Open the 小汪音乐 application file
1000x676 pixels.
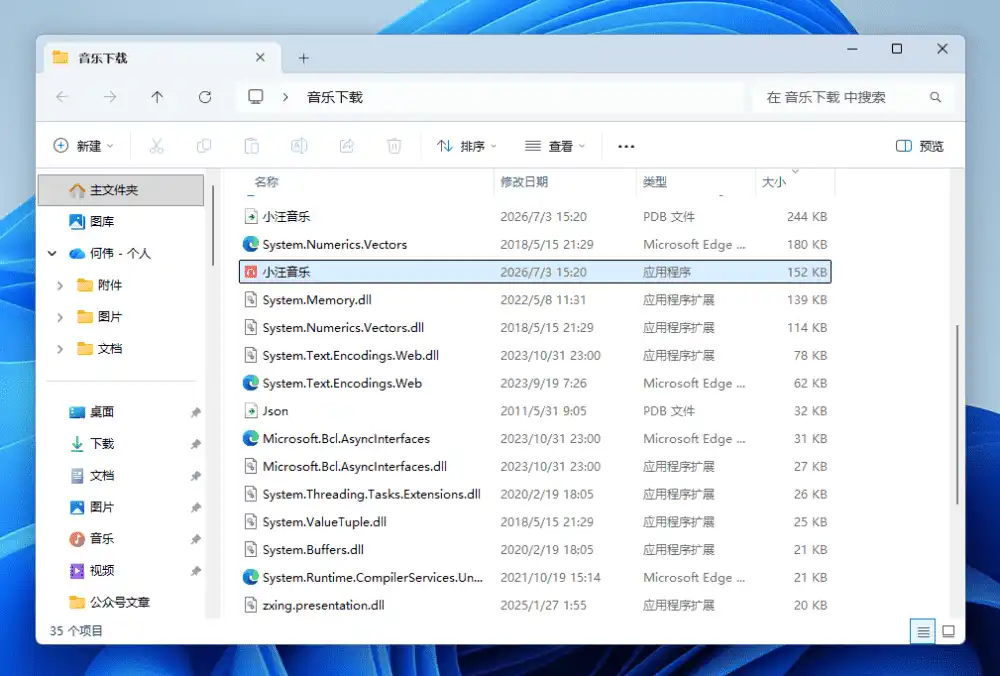535,272
